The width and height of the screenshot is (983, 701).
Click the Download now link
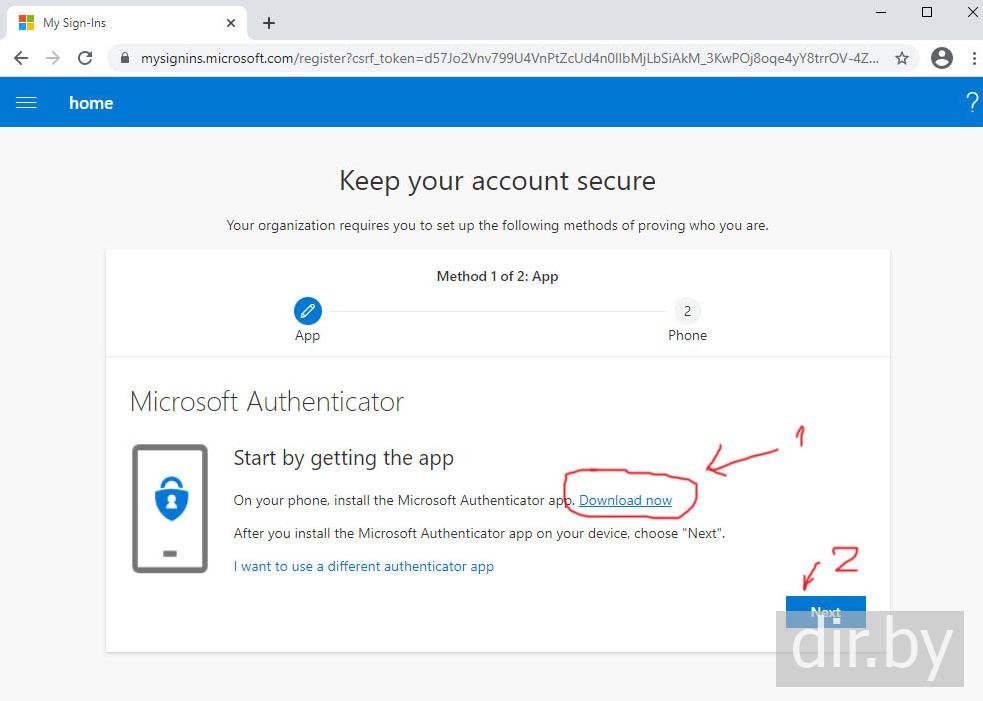(625, 500)
